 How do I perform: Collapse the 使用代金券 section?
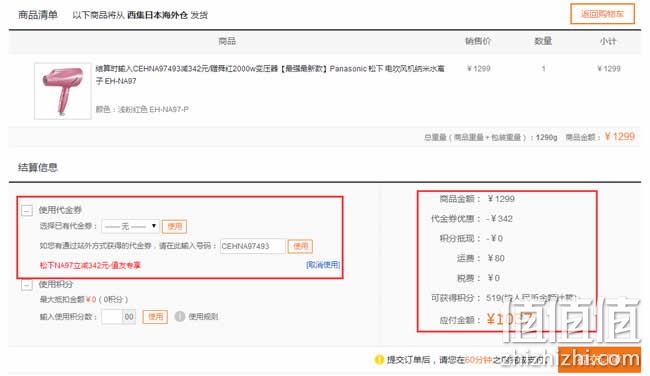click(27, 211)
